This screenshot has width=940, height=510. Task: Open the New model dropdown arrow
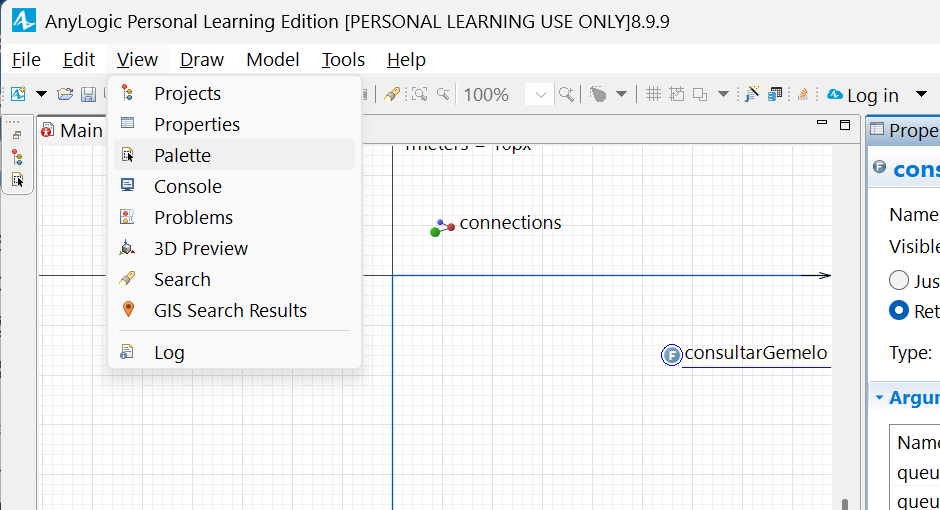point(41,94)
